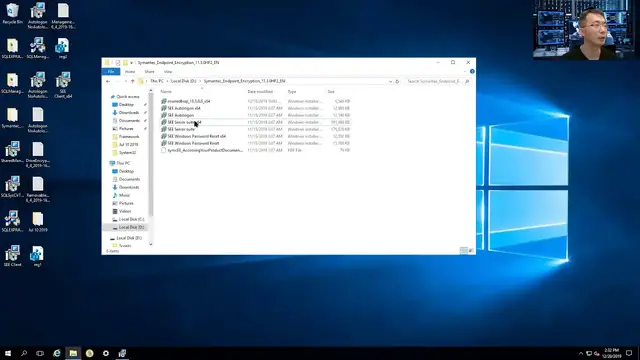Open the View ribbon tab
The height and width of the screenshot is (360, 640).
[x=168, y=71]
